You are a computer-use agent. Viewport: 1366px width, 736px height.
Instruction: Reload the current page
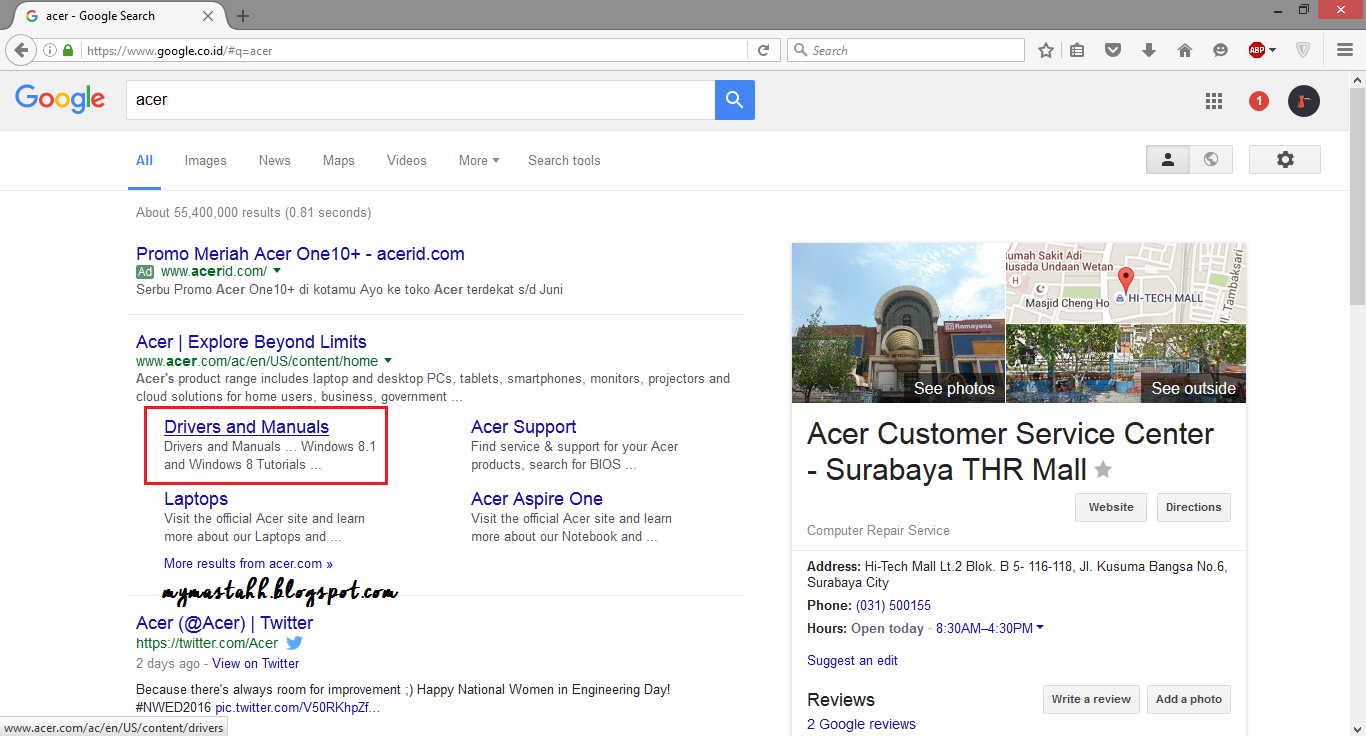click(x=763, y=50)
